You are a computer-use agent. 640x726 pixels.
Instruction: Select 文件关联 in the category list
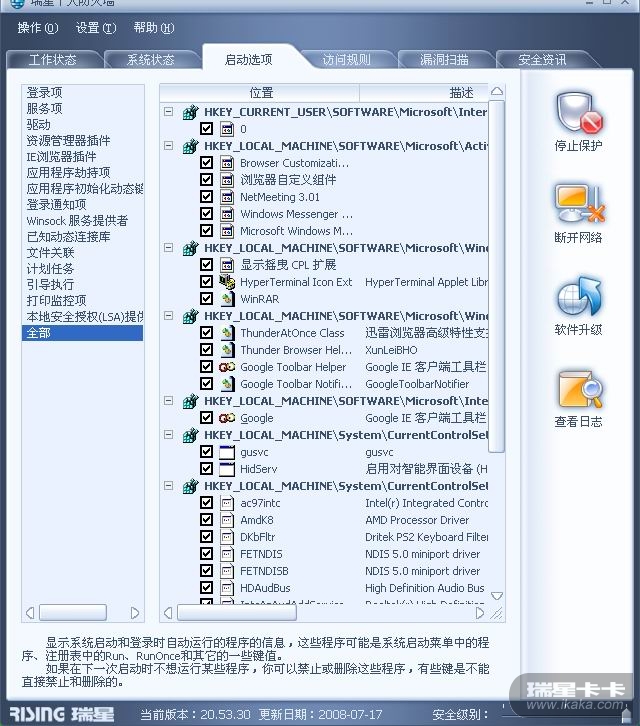[50, 253]
